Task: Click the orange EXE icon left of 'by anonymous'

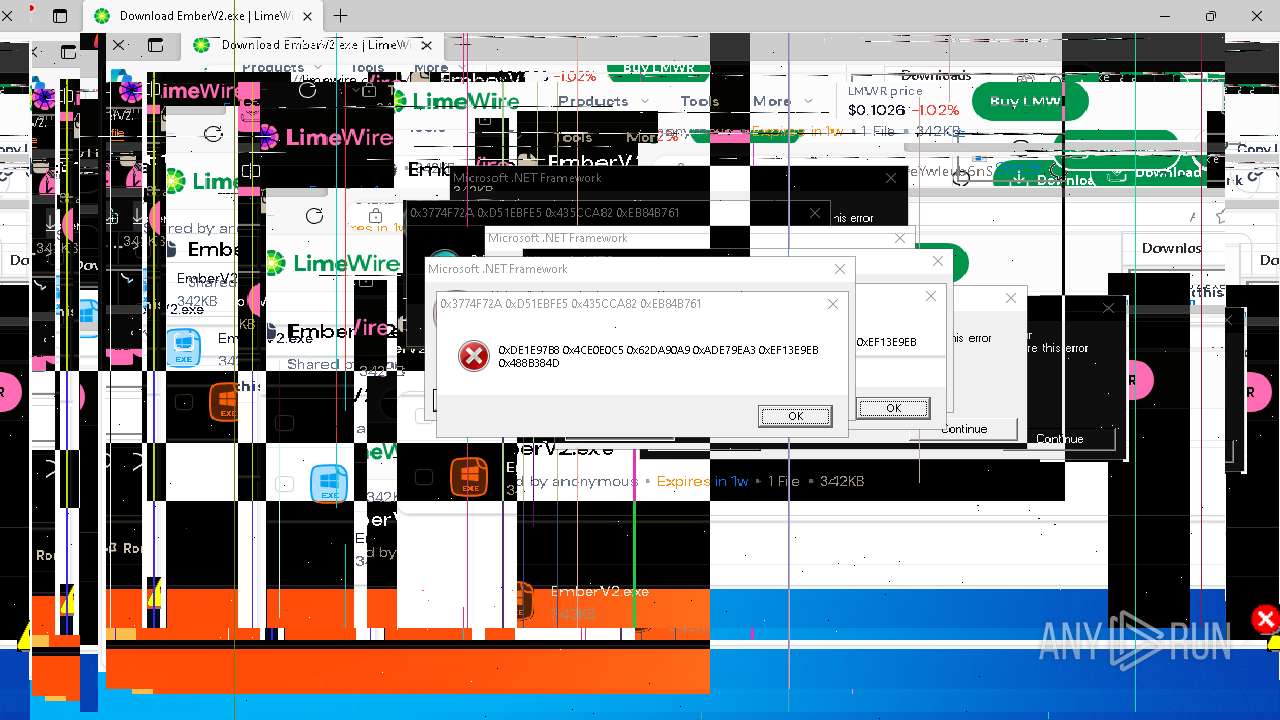Action: tap(469, 477)
